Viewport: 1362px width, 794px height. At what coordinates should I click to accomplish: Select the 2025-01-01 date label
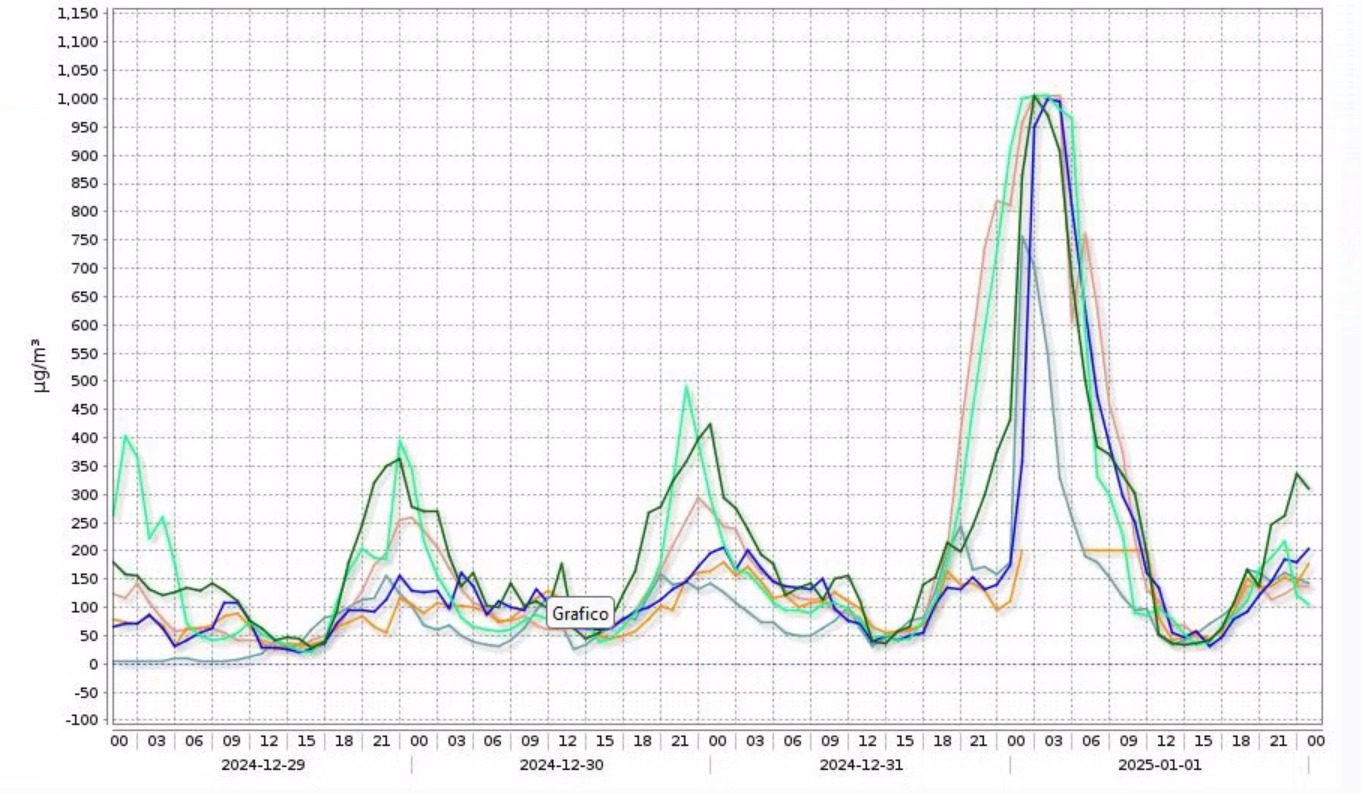click(x=1160, y=764)
